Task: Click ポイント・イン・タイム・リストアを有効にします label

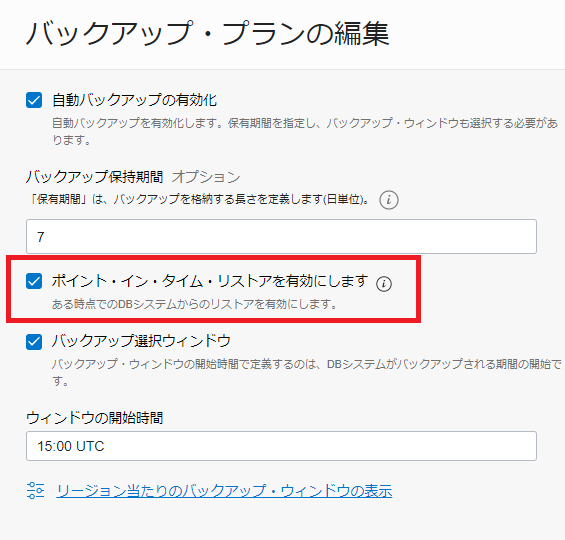Action: pyautogui.click(x=210, y=281)
